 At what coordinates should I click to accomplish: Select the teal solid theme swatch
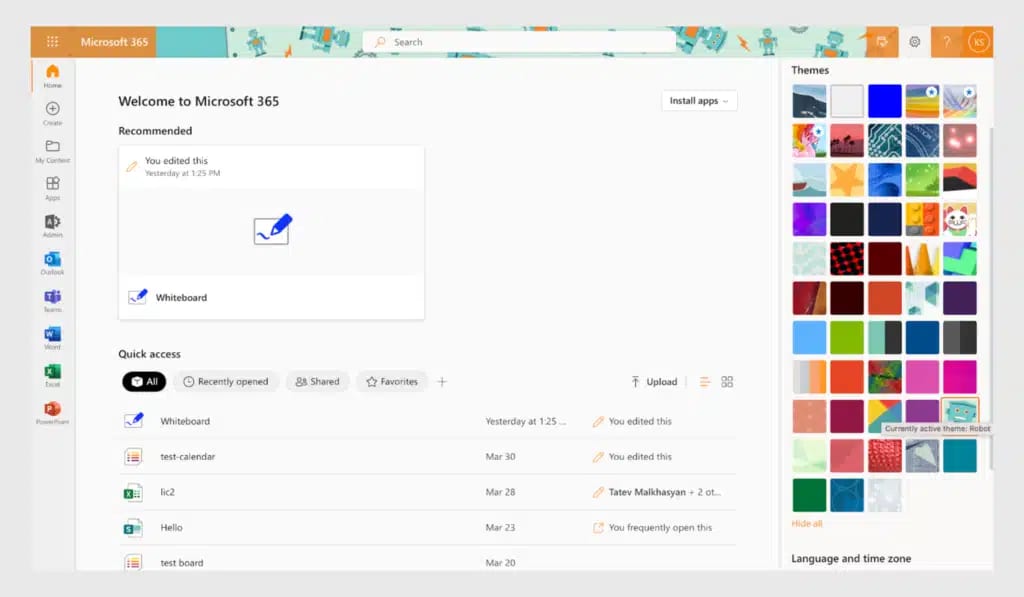coord(960,455)
